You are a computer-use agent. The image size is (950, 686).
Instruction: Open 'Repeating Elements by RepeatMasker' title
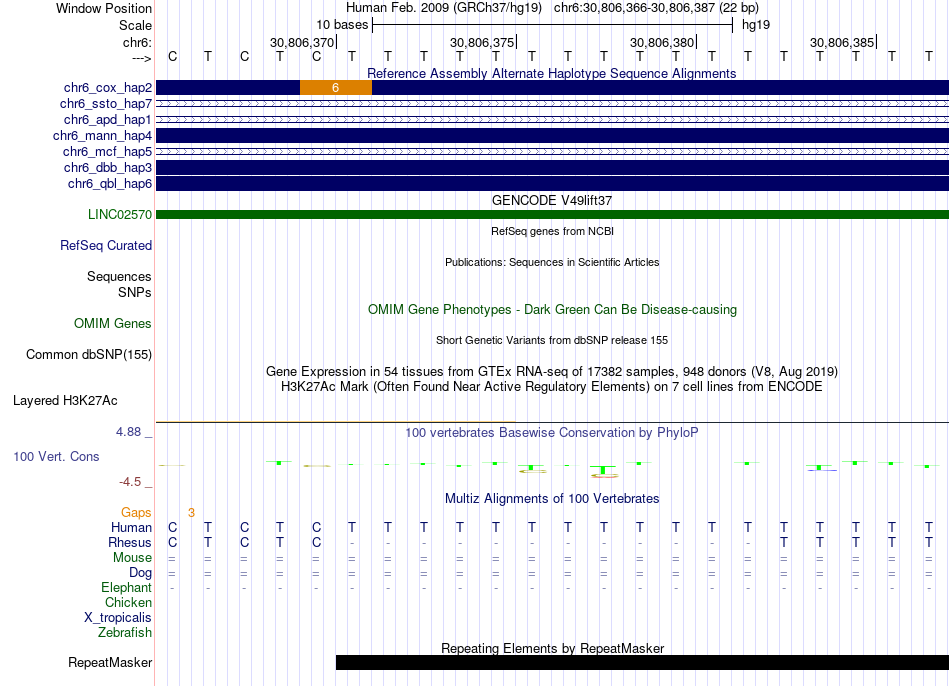(552, 648)
